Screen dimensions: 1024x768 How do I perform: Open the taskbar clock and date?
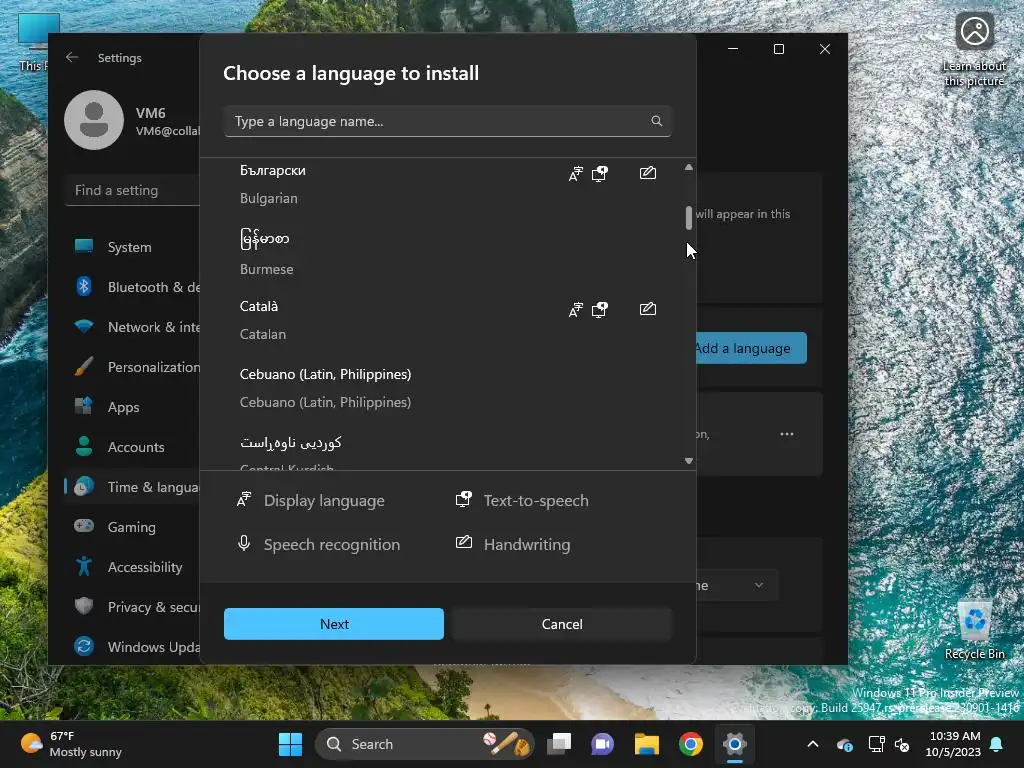[953, 744]
